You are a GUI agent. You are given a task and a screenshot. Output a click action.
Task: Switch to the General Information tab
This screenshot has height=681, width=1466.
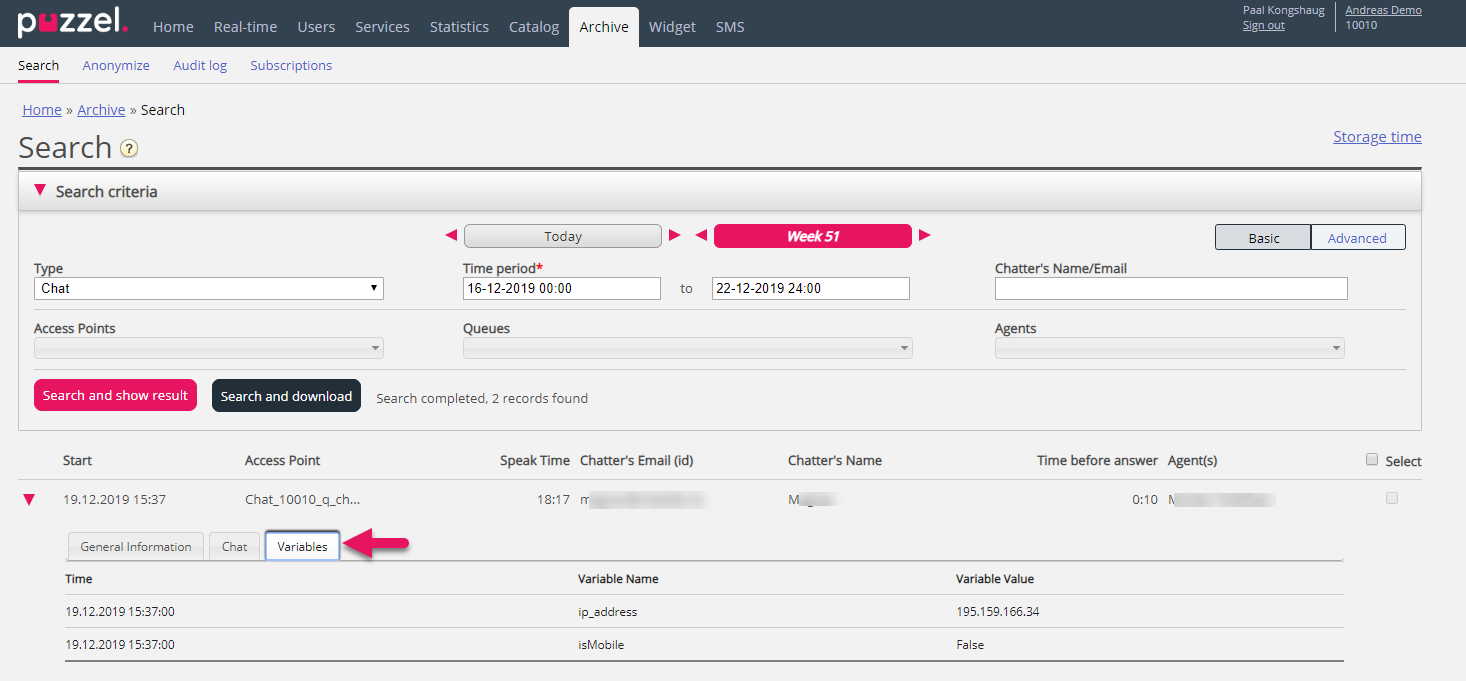(x=136, y=547)
